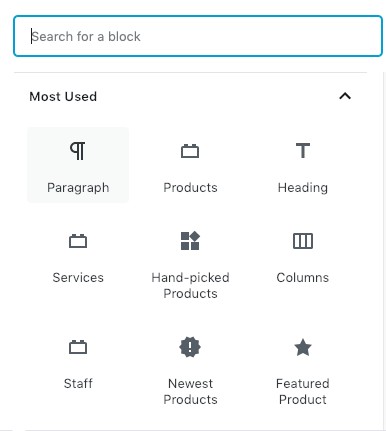This screenshot has height=431, width=386.
Task: Pick the Hand-picked Products grid icon
Action: tap(190, 241)
